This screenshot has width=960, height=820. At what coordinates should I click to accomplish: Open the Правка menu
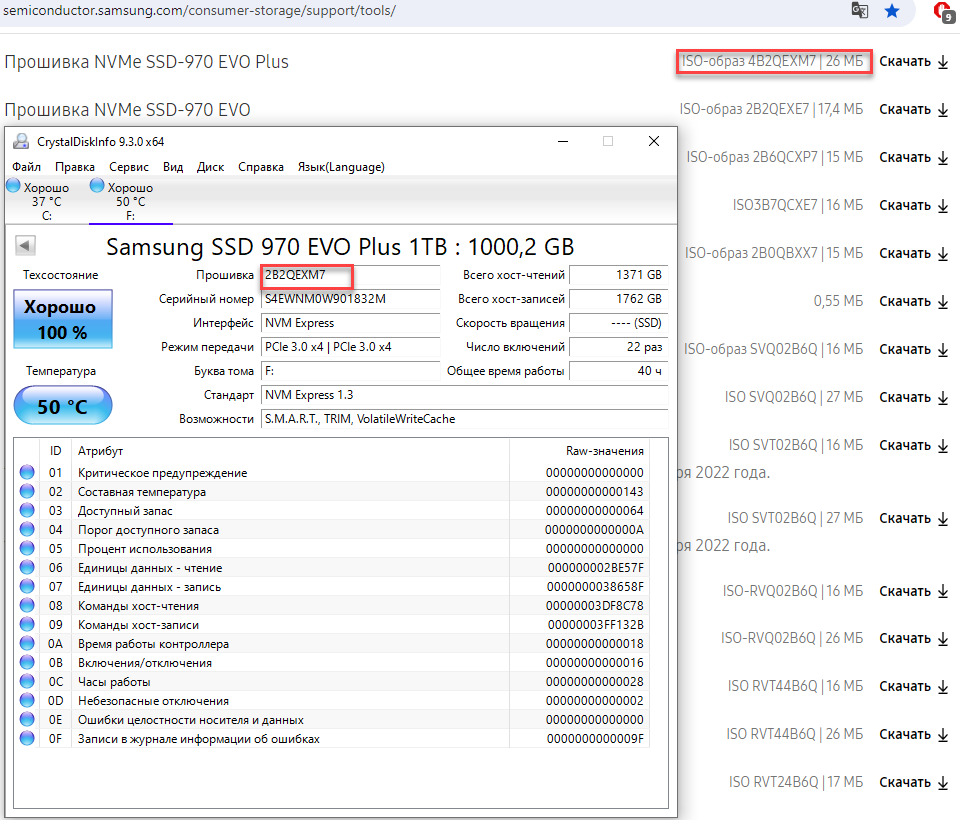pos(75,167)
